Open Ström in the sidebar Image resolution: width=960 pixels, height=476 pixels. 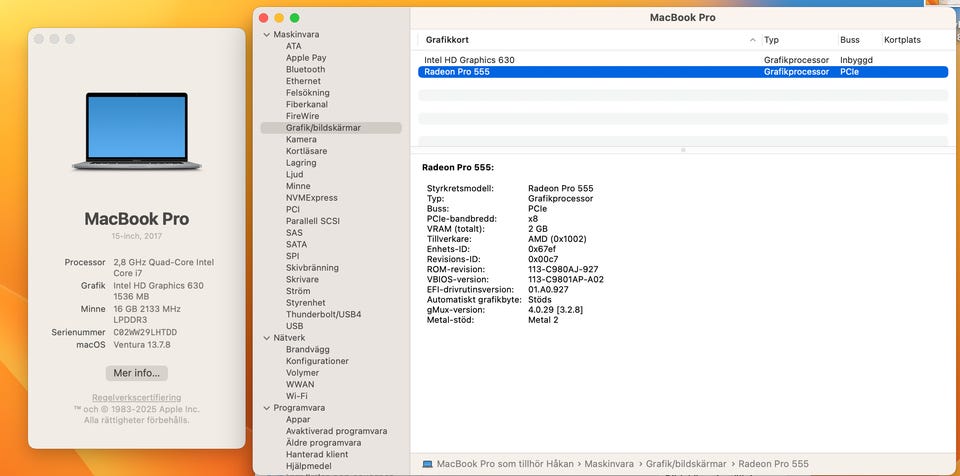(x=298, y=291)
